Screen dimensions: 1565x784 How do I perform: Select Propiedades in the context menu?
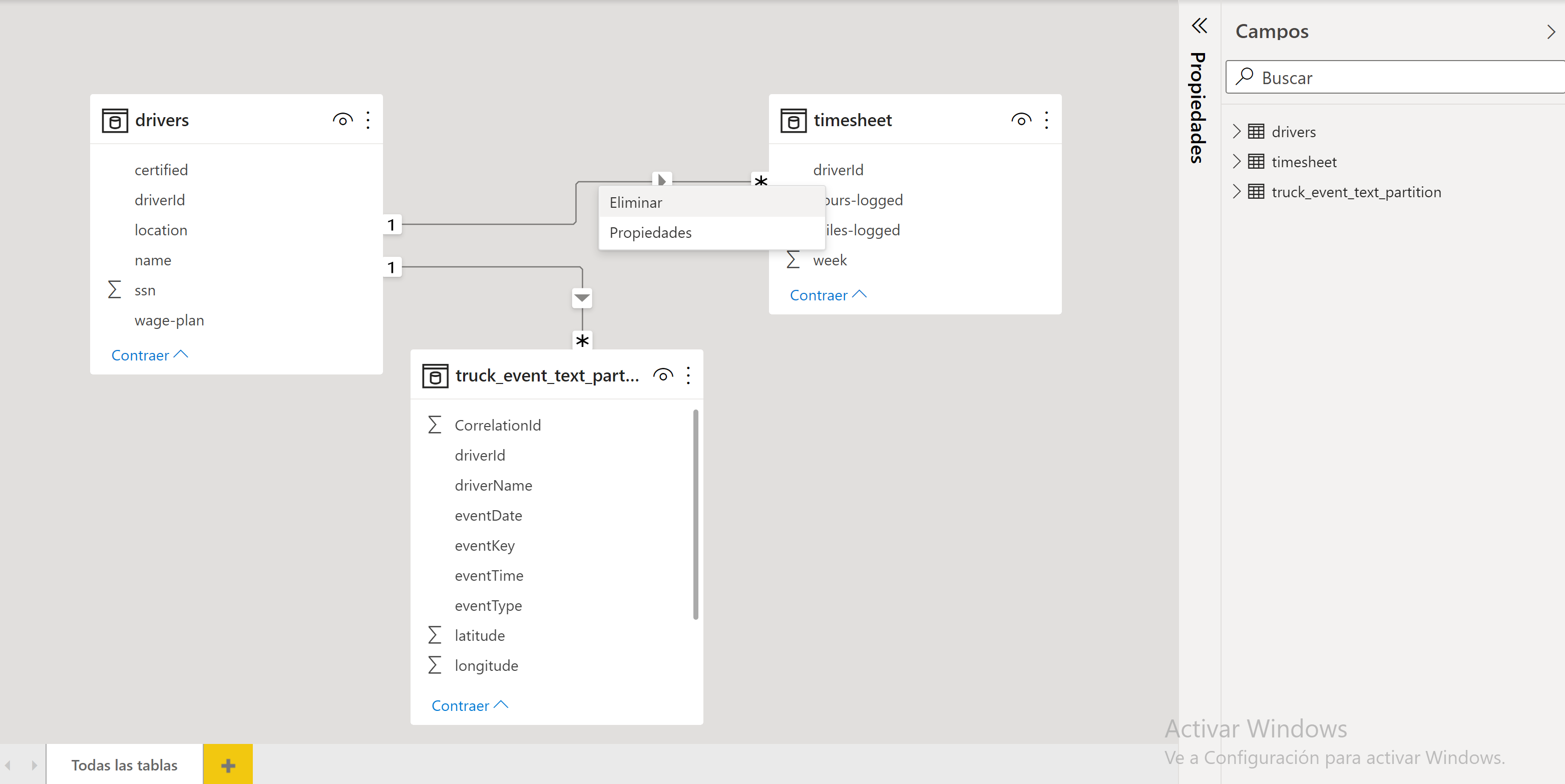point(712,233)
